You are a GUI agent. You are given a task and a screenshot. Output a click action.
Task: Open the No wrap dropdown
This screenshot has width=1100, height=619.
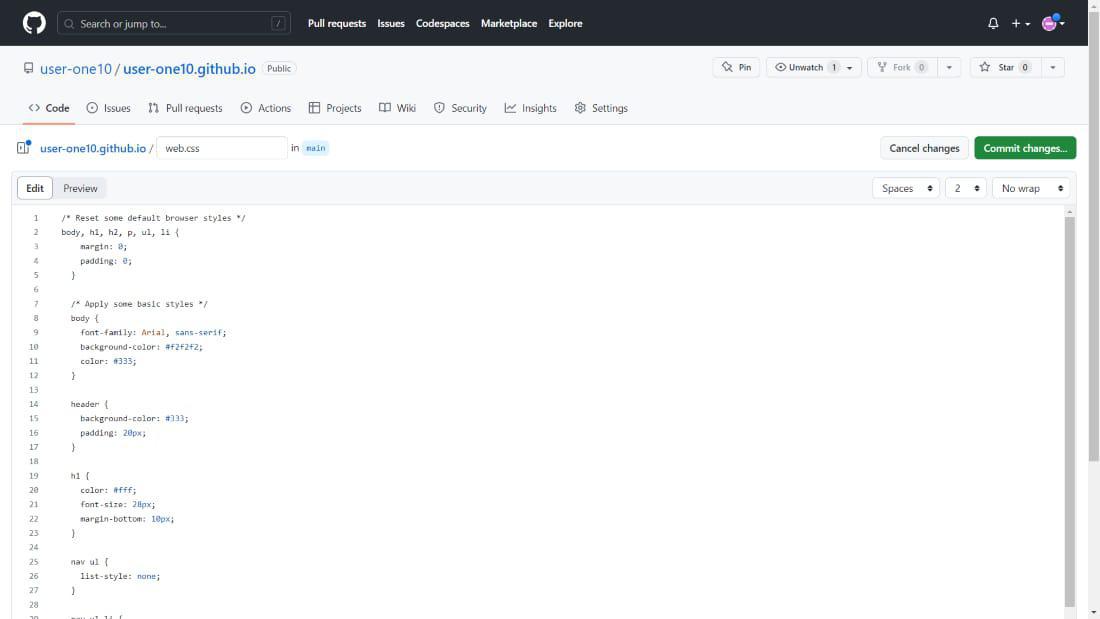coord(1030,188)
